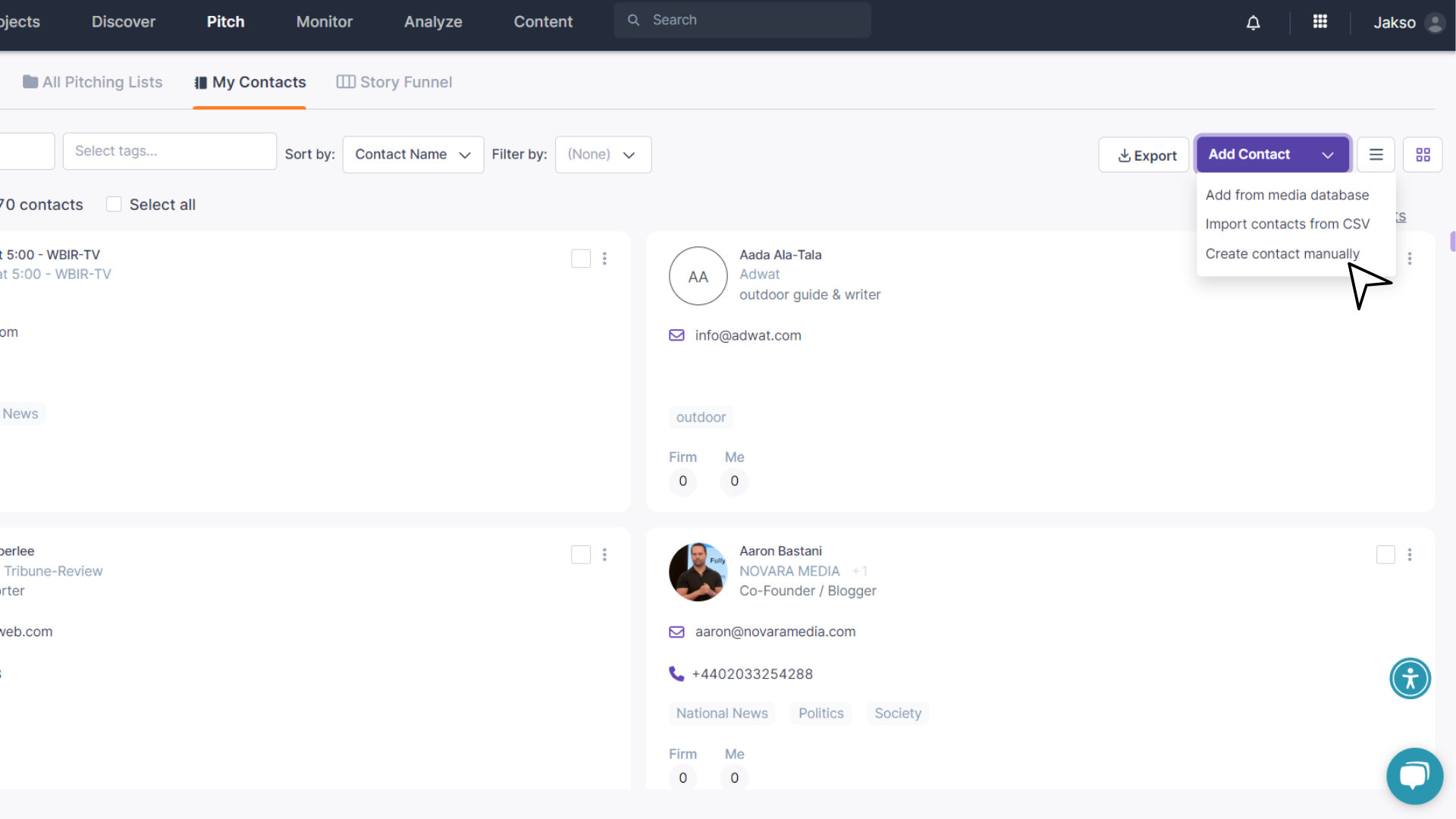This screenshot has height=819, width=1456.
Task: Click the News tag on WBIR-TV card
Action: (20, 414)
